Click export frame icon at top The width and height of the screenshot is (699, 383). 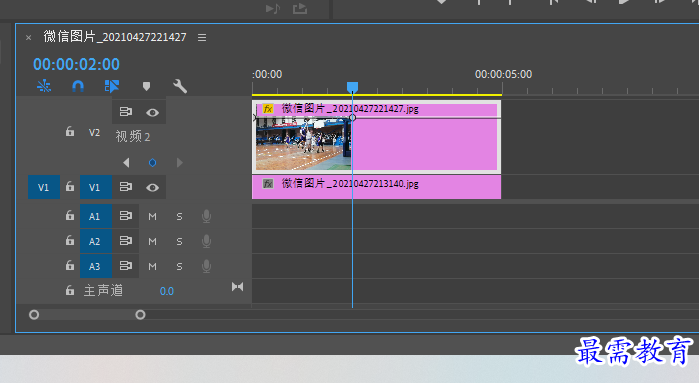300,8
